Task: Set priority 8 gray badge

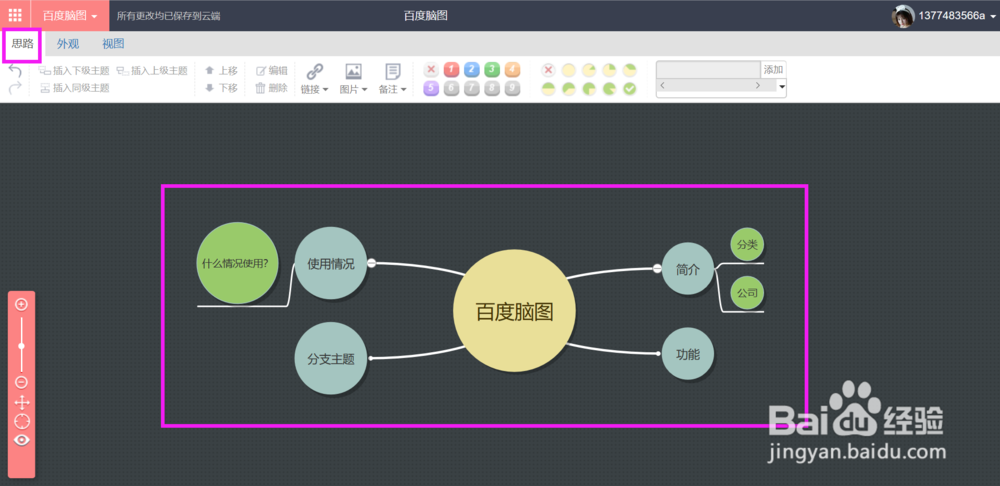Action: coord(492,89)
